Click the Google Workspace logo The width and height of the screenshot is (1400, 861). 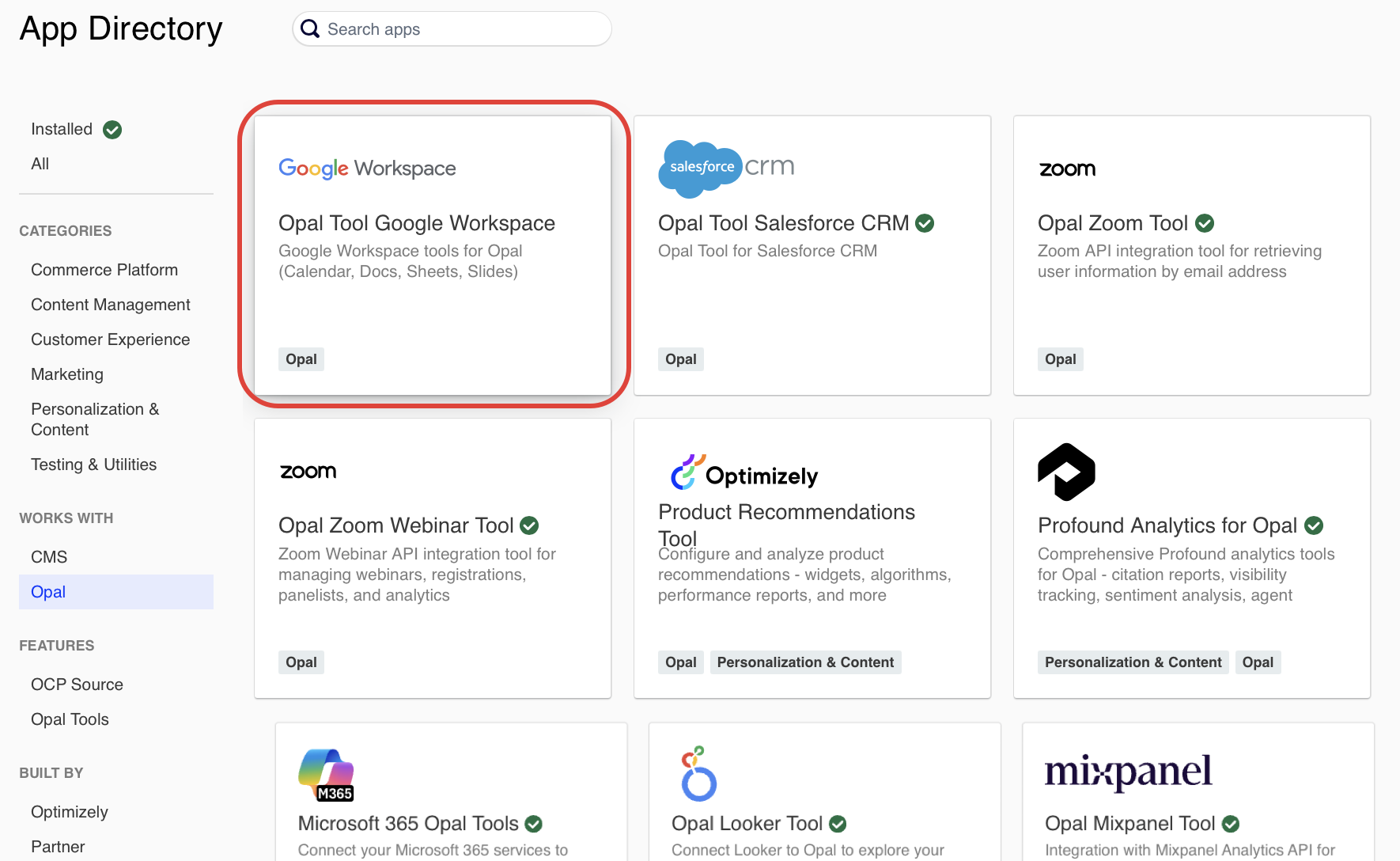(367, 169)
